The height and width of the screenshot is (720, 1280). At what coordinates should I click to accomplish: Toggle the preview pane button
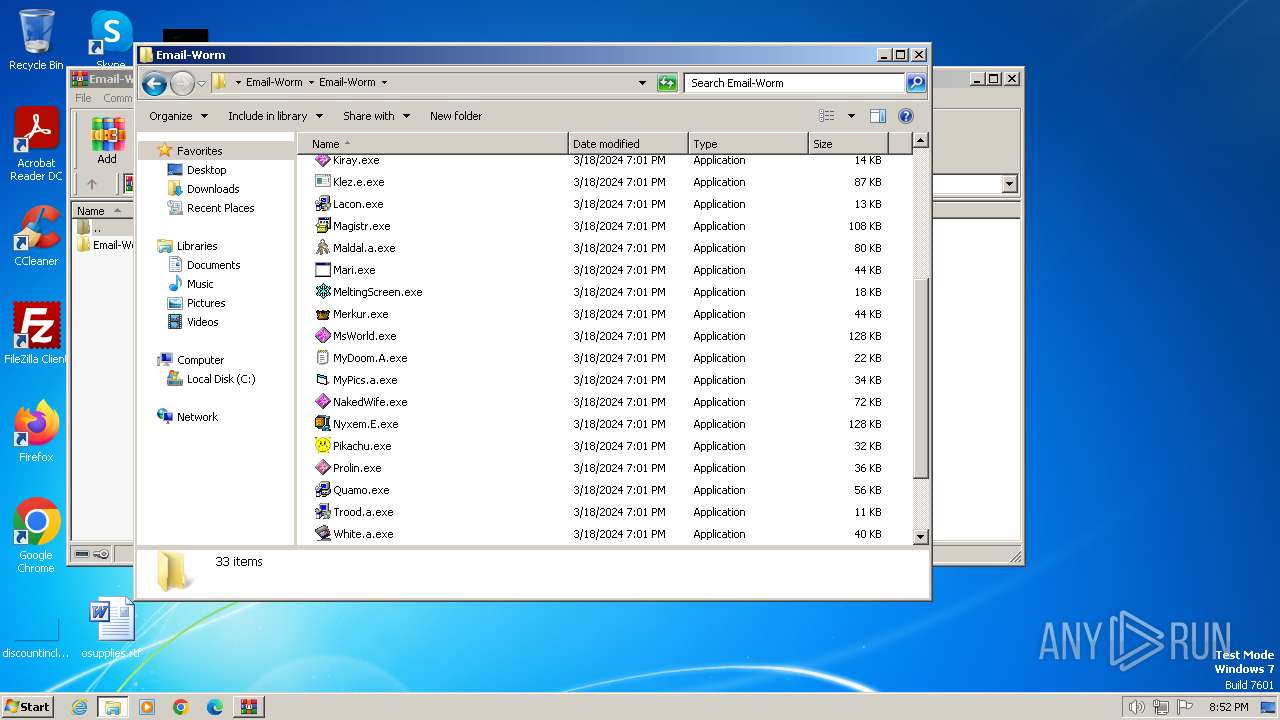878,116
